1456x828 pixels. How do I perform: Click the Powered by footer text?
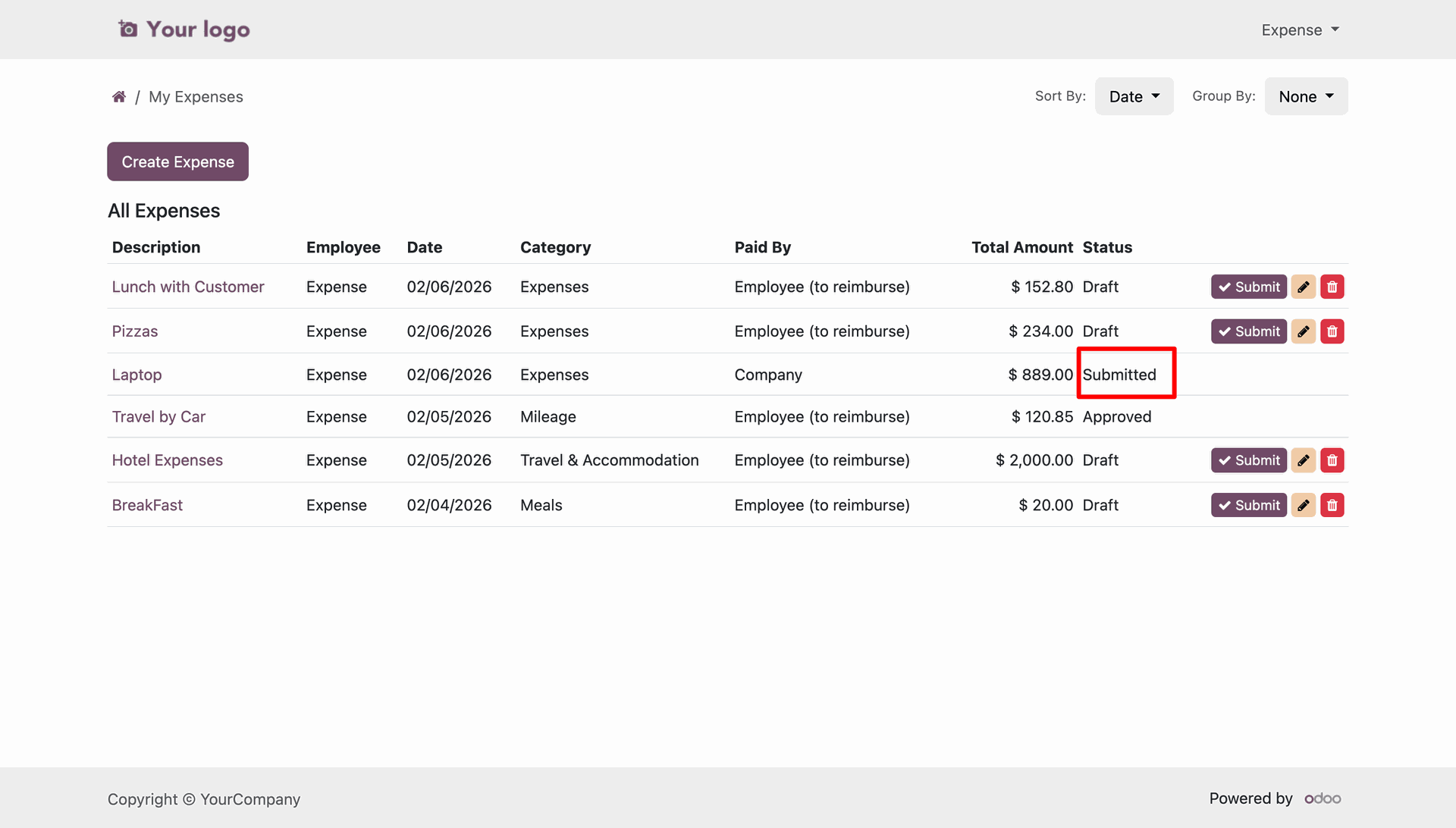[x=1250, y=798]
